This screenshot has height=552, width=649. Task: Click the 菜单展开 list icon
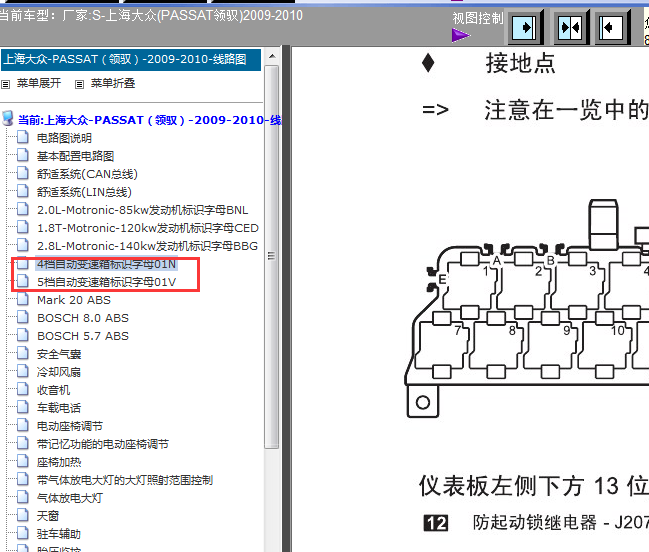point(5,84)
